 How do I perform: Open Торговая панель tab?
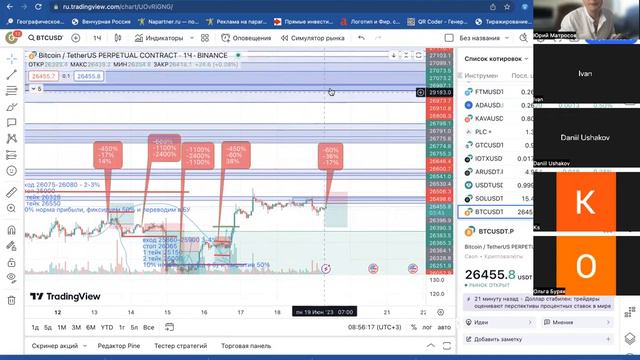[246, 346]
